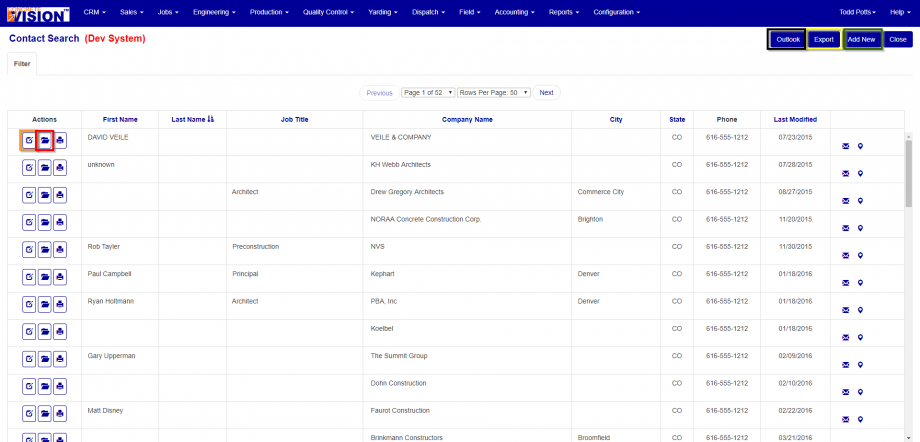Print the Dohn Construction contact

click(60, 386)
